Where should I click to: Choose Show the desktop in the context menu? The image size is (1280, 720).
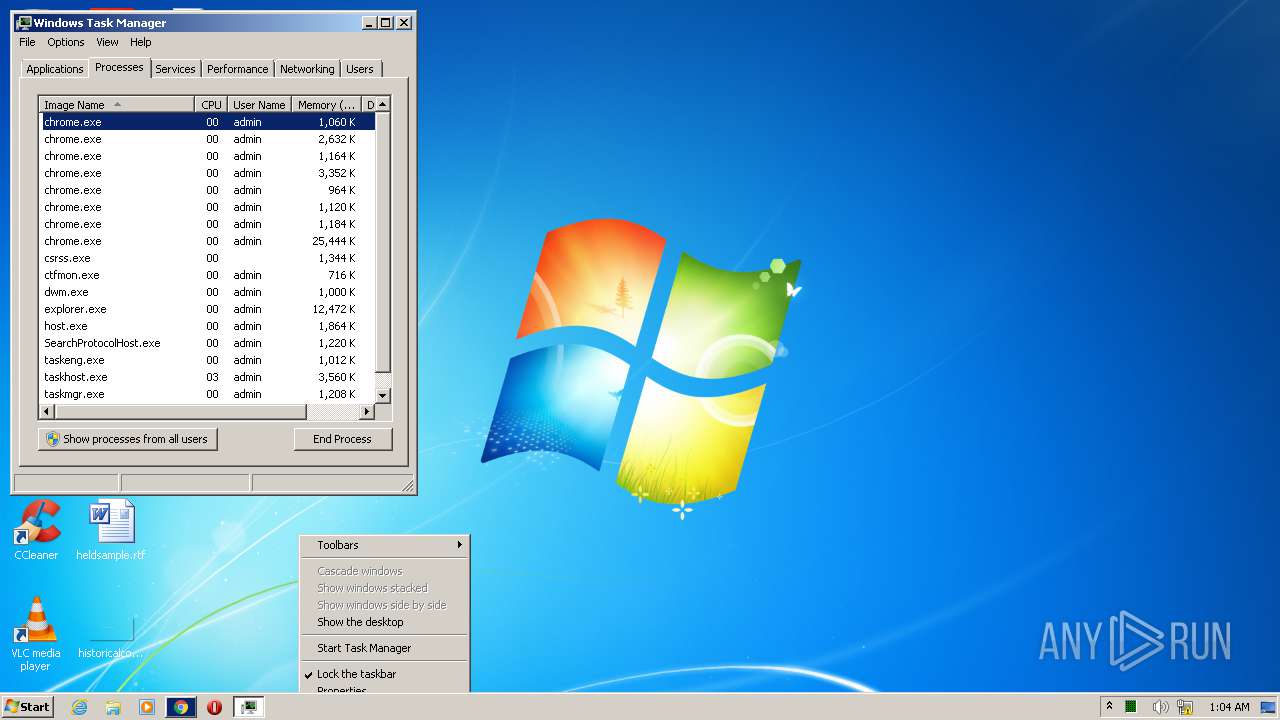point(385,622)
